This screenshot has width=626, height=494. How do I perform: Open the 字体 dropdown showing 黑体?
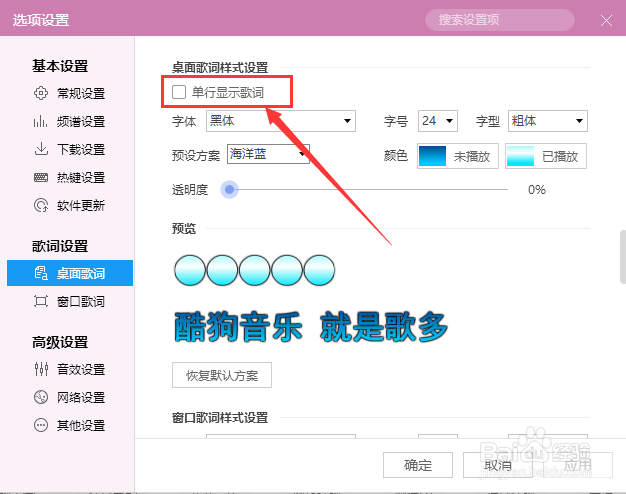click(281, 121)
